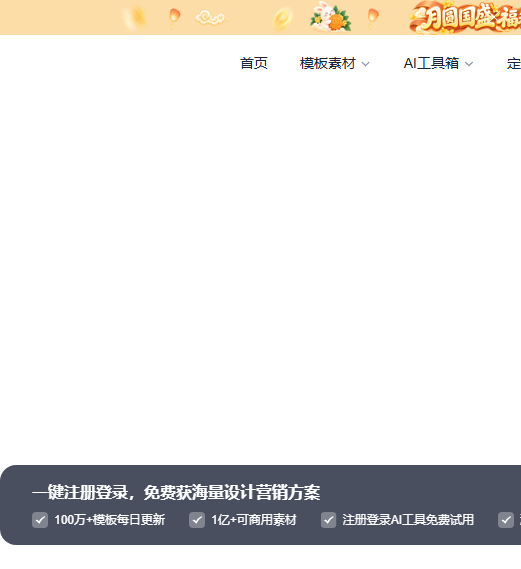Open the 模板素材 menu

(328, 64)
